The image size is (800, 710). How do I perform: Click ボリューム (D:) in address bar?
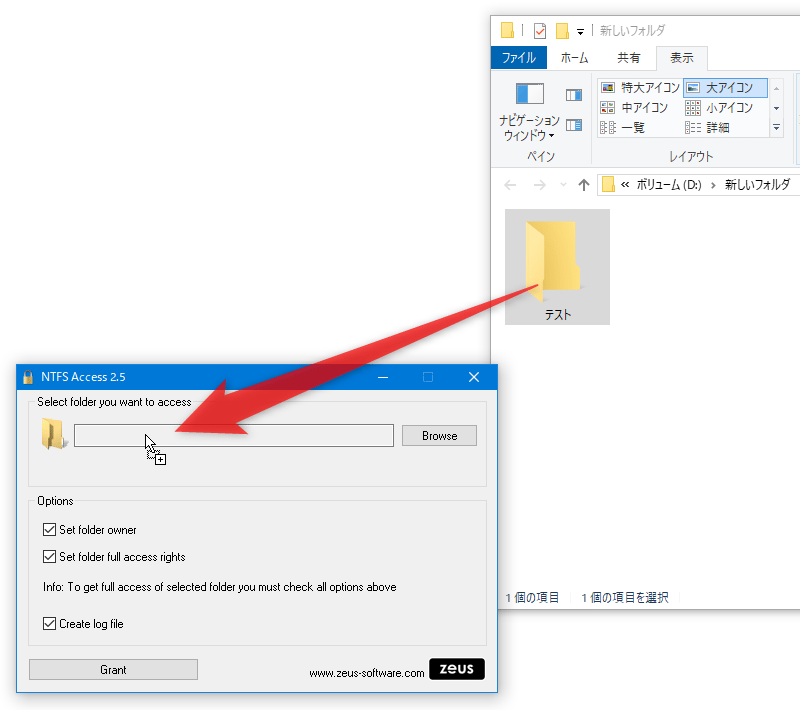pyautogui.click(x=669, y=185)
